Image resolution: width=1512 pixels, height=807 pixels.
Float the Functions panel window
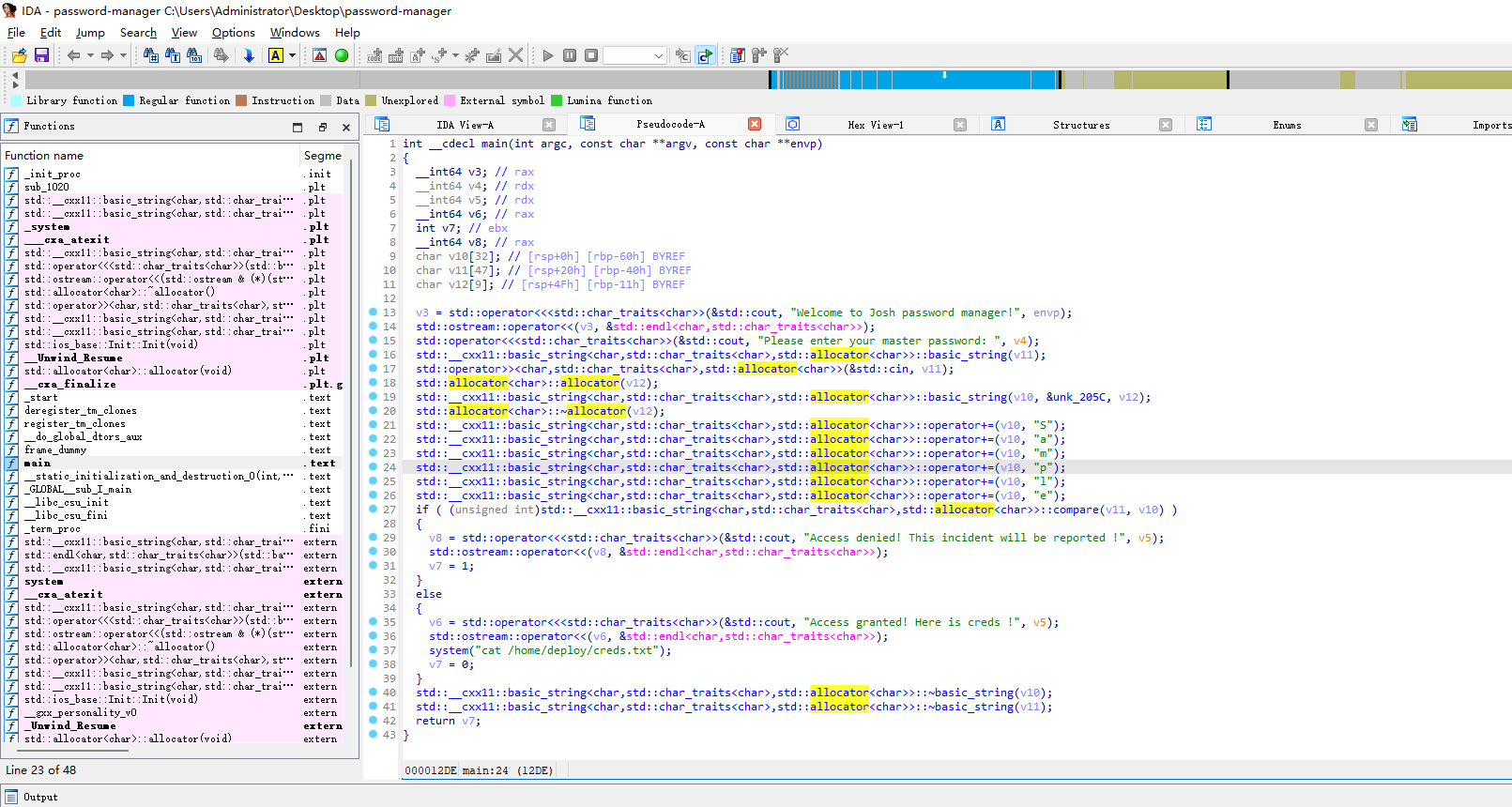click(322, 127)
